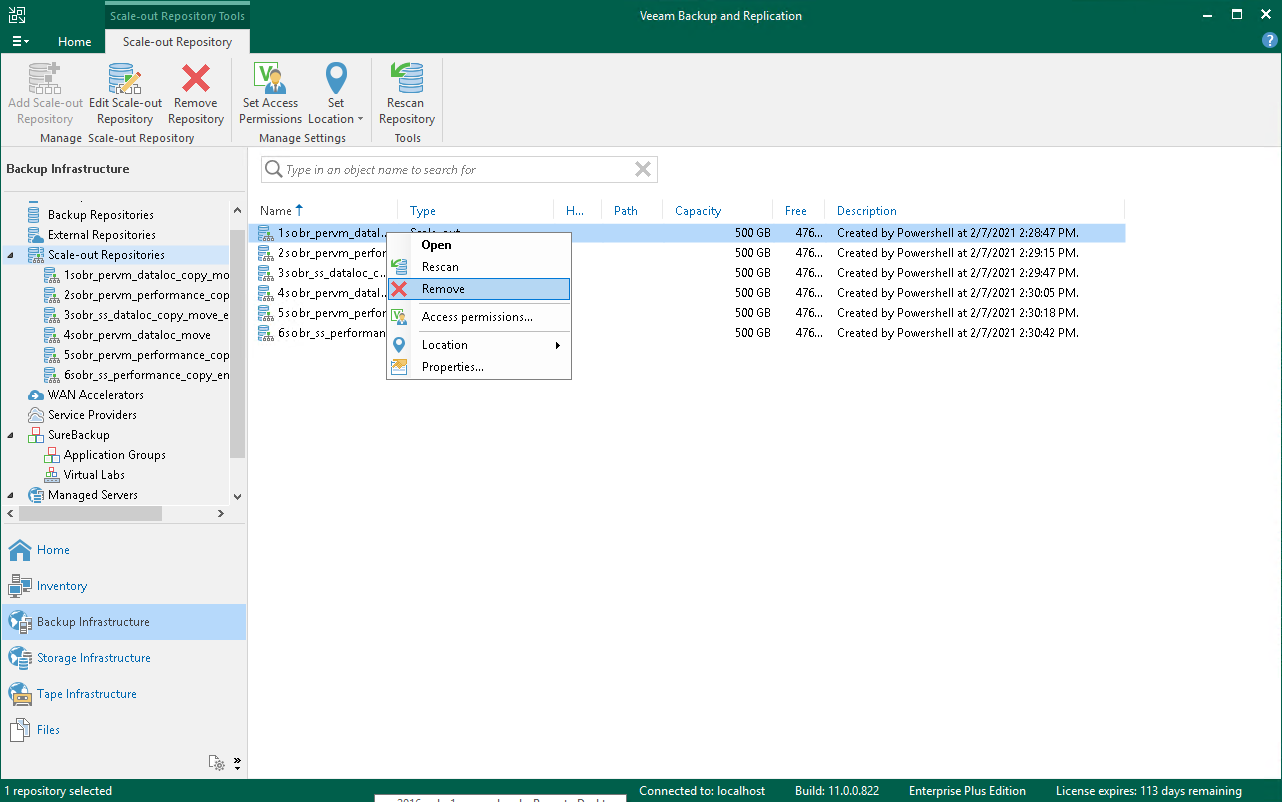Switch to the Home ribbon tab
The height and width of the screenshot is (802, 1282).
click(x=74, y=42)
